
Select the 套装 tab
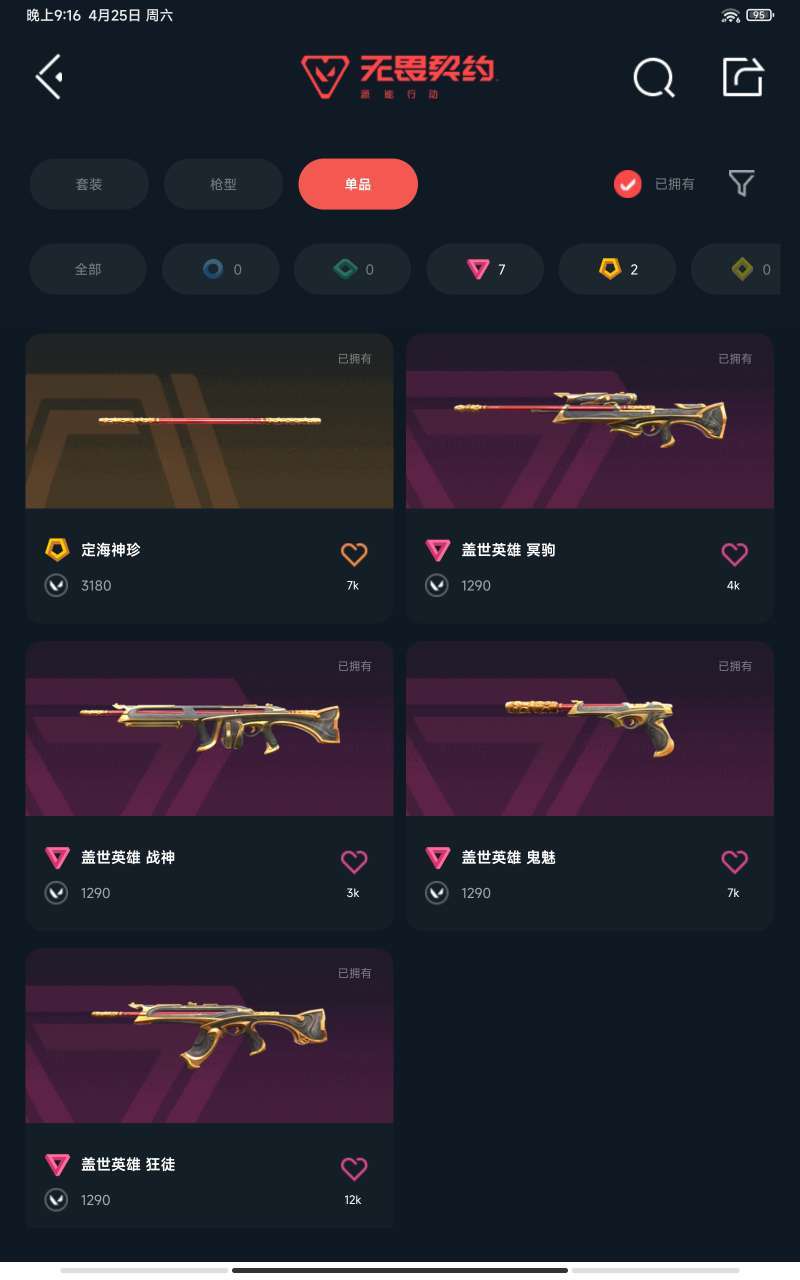[x=89, y=184]
